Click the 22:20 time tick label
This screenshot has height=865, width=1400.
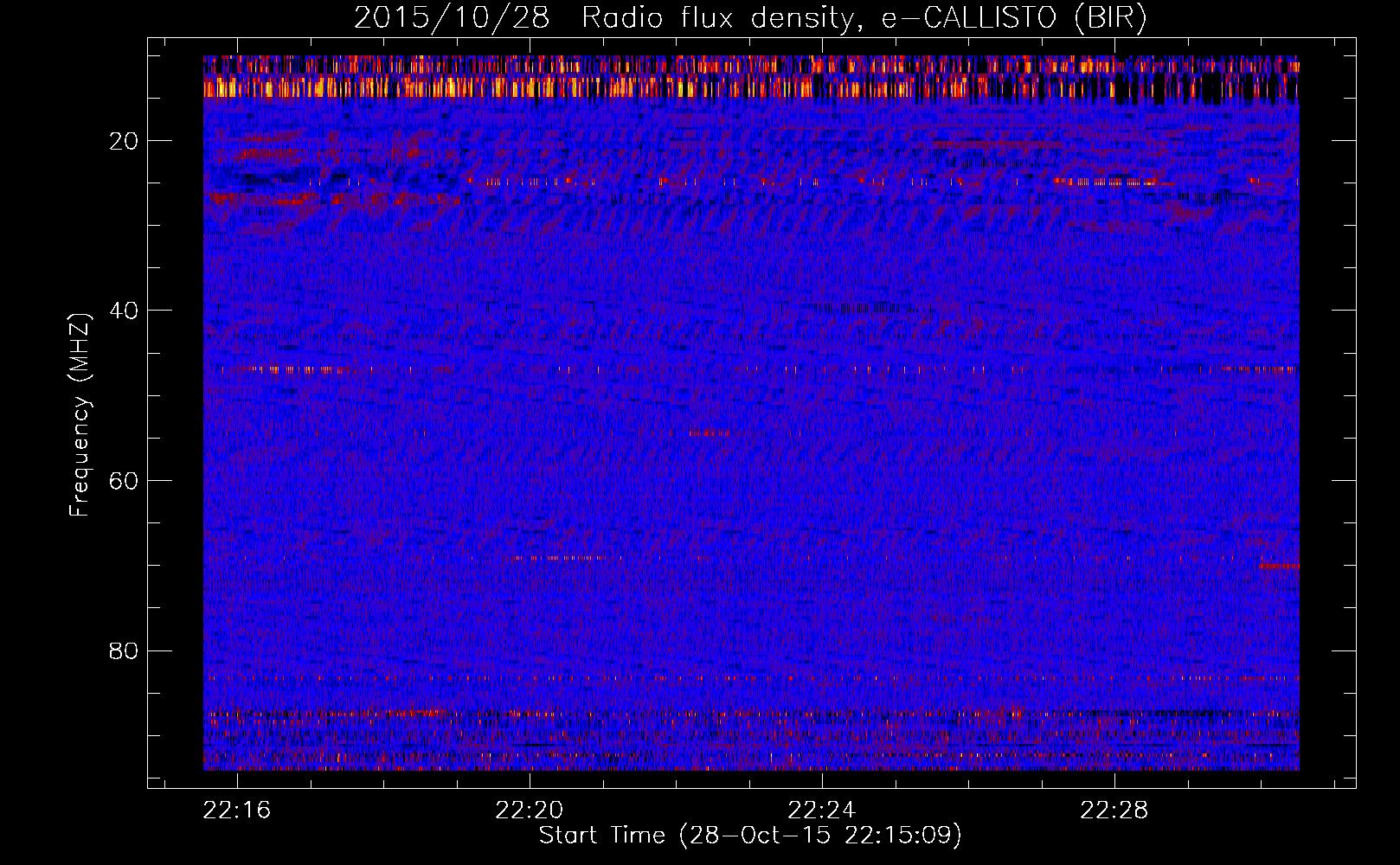(x=529, y=810)
